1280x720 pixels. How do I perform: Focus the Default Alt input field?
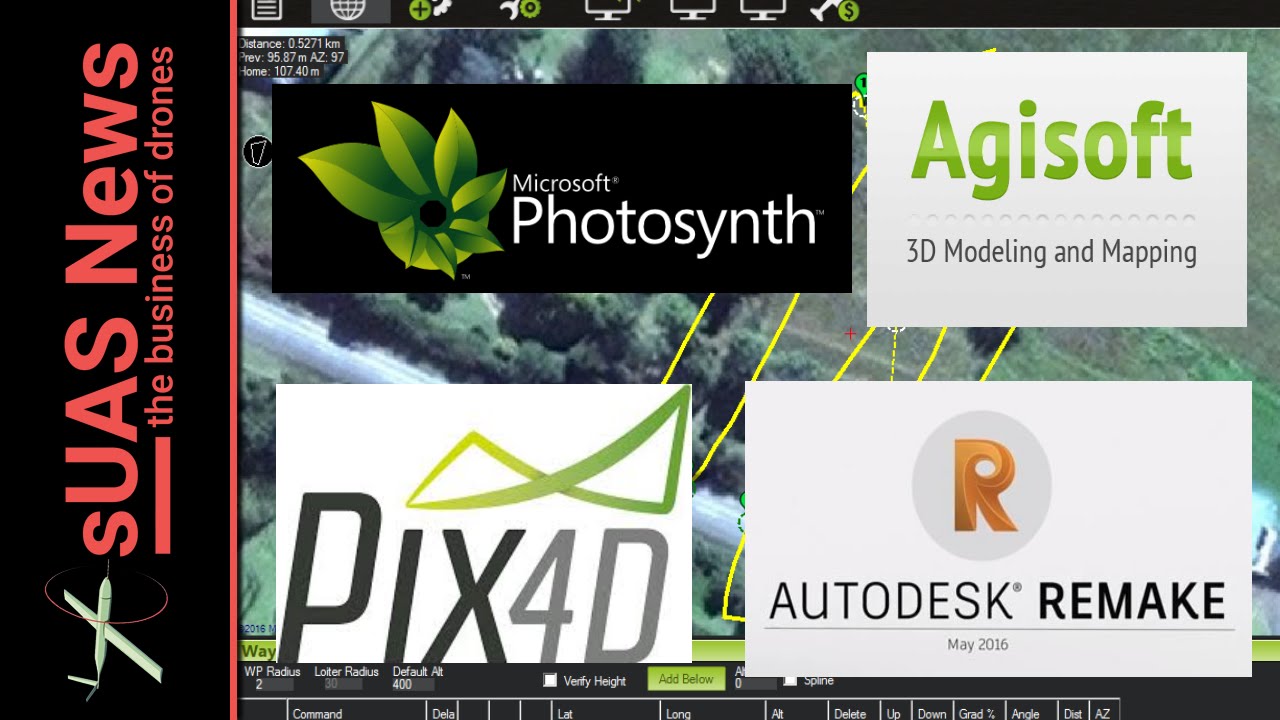[x=414, y=685]
